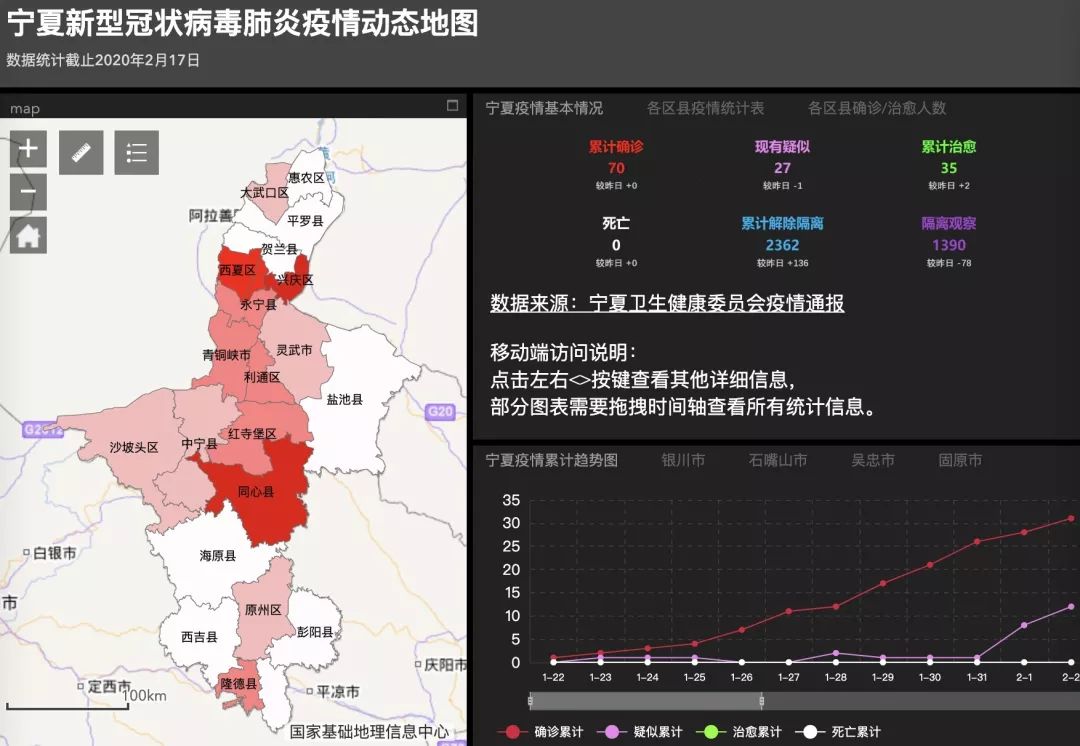1080x746 pixels.
Task: Zoom in on the map with plus icon
Action: (27, 149)
